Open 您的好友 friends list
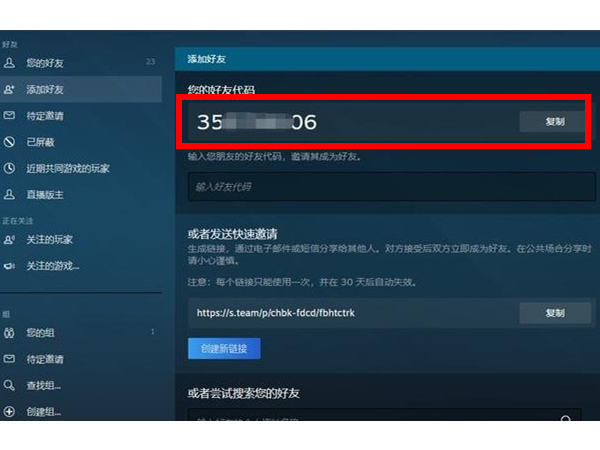This screenshot has width=600, height=450. pyautogui.click(x=46, y=63)
